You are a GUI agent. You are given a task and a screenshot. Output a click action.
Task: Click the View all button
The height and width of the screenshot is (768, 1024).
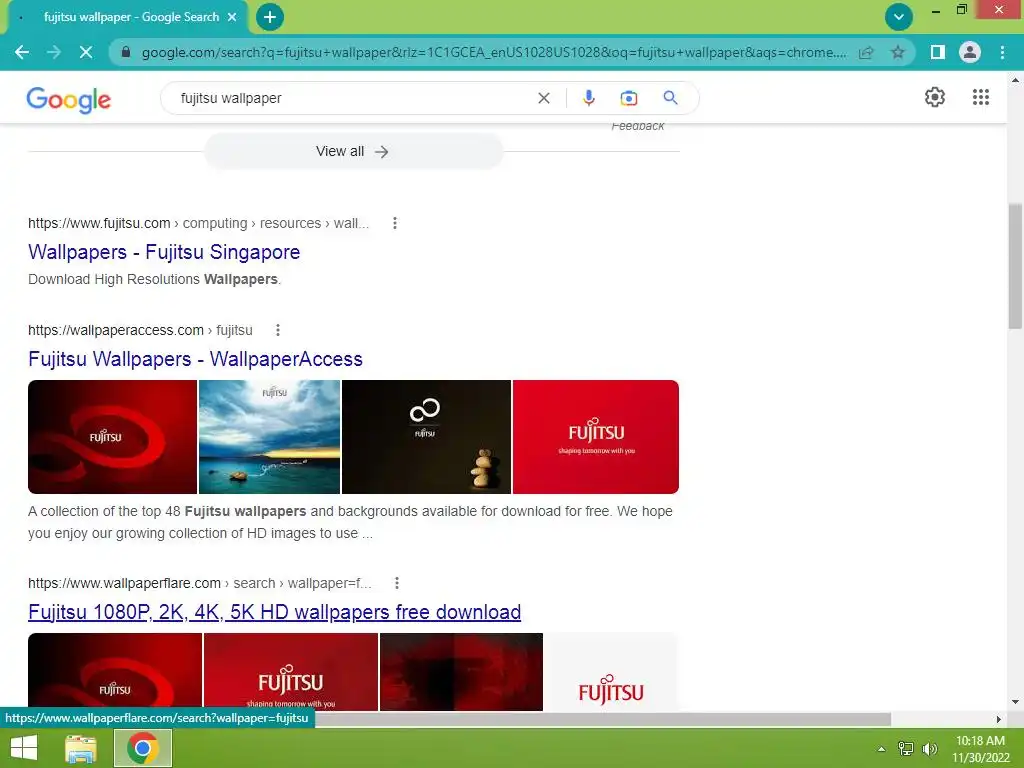pos(353,152)
